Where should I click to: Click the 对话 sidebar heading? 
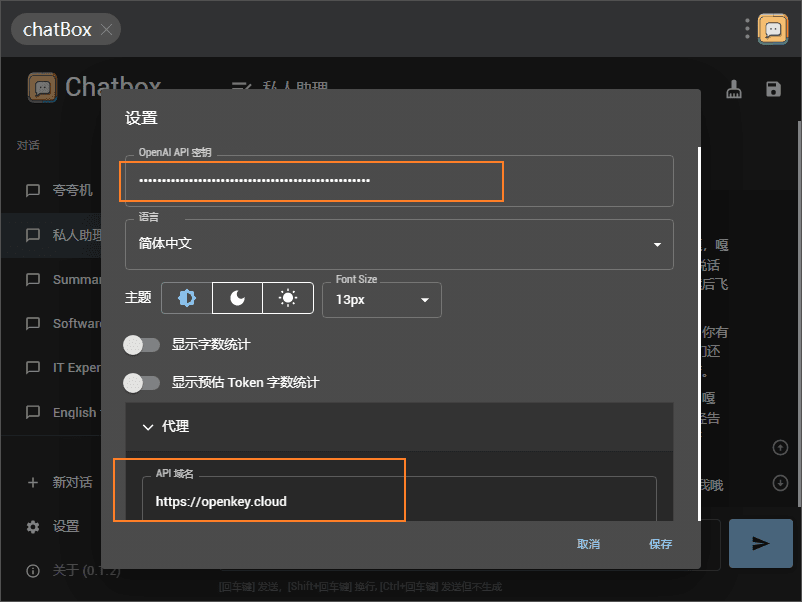[x=28, y=145]
